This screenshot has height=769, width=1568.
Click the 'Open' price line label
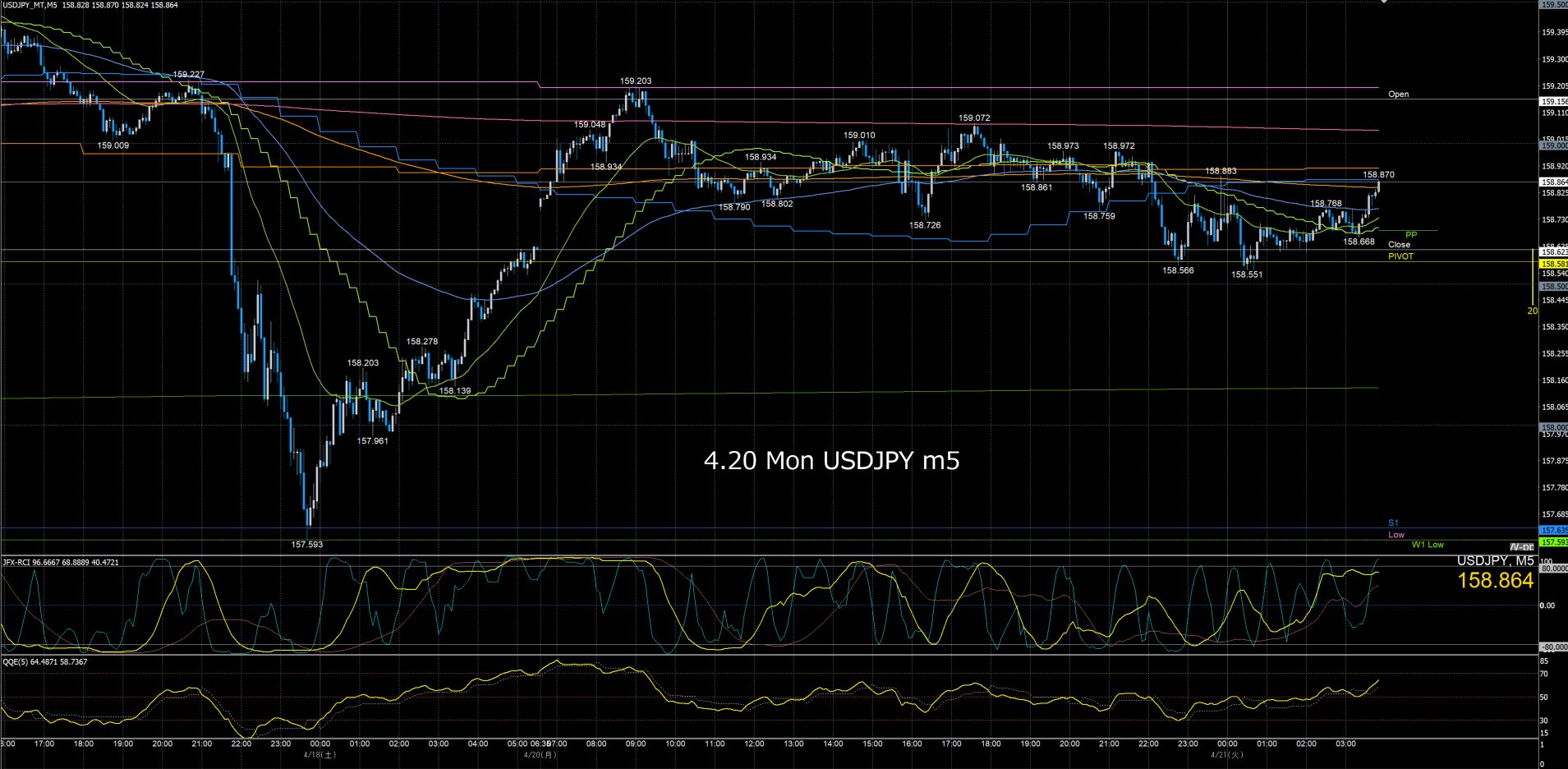tap(1398, 94)
